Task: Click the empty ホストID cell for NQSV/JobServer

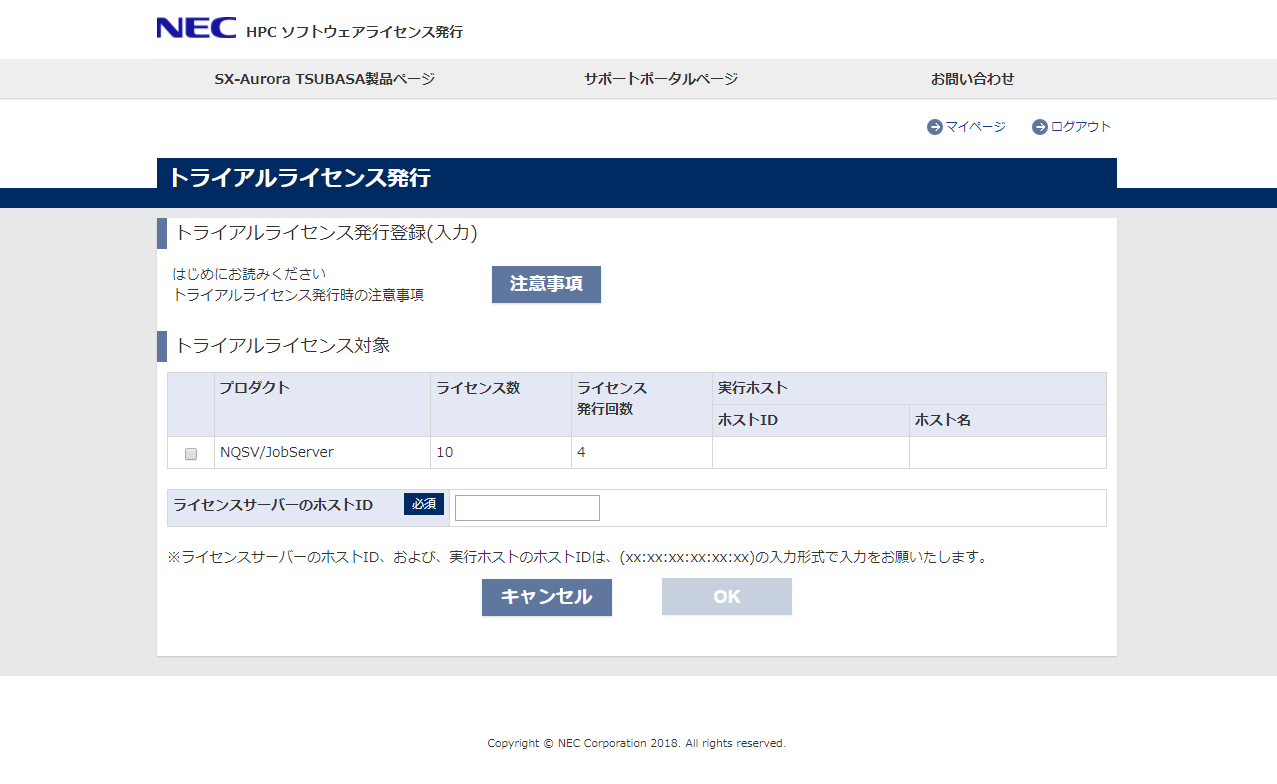Action: click(811, 452)
